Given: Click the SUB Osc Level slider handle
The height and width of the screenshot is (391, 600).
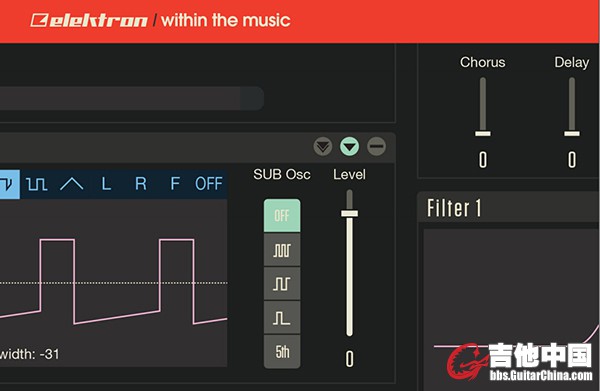Looking at the screenshot, I should tap(349, 213).
